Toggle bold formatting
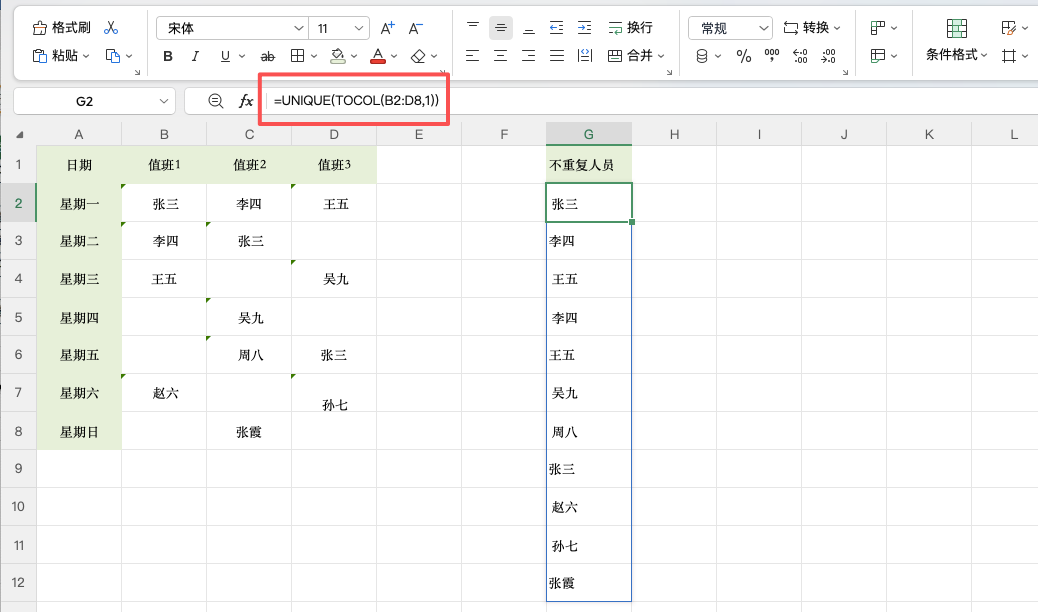 pos(168,56)
